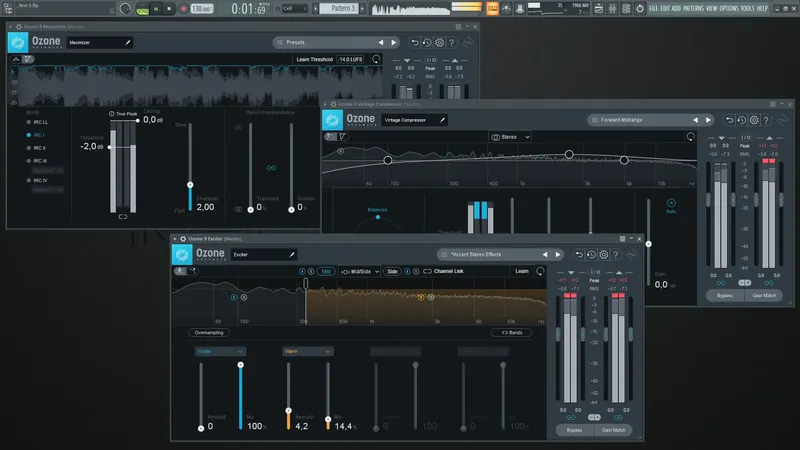This screenshot has width=800, height=450.
Task: Open Mid/Side dropdown in Exciter
Action: pyautogui.click(x=360, y=271)
